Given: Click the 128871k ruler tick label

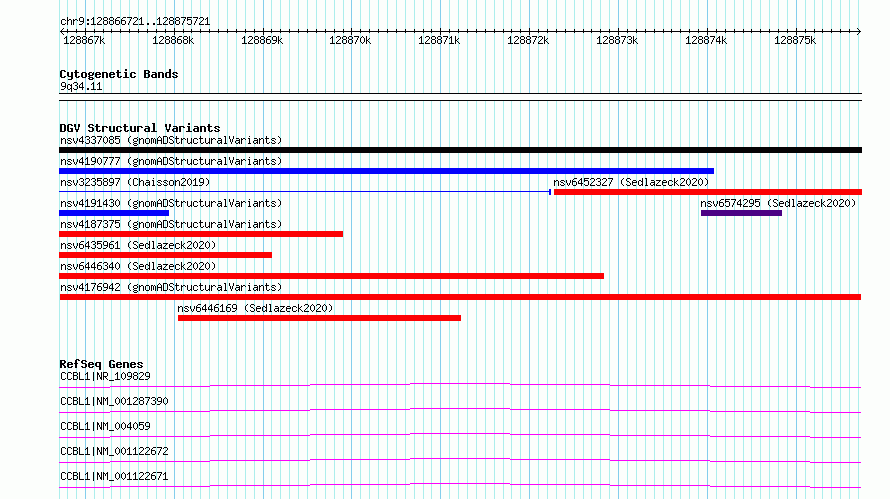Looking at the screenshot, I should point(439,40).
